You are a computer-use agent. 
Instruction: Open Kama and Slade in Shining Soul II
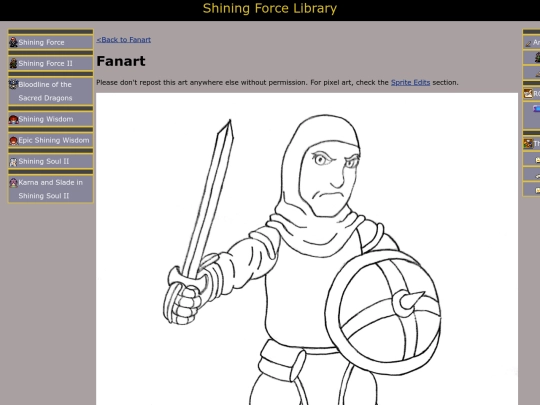coord(51,189)
